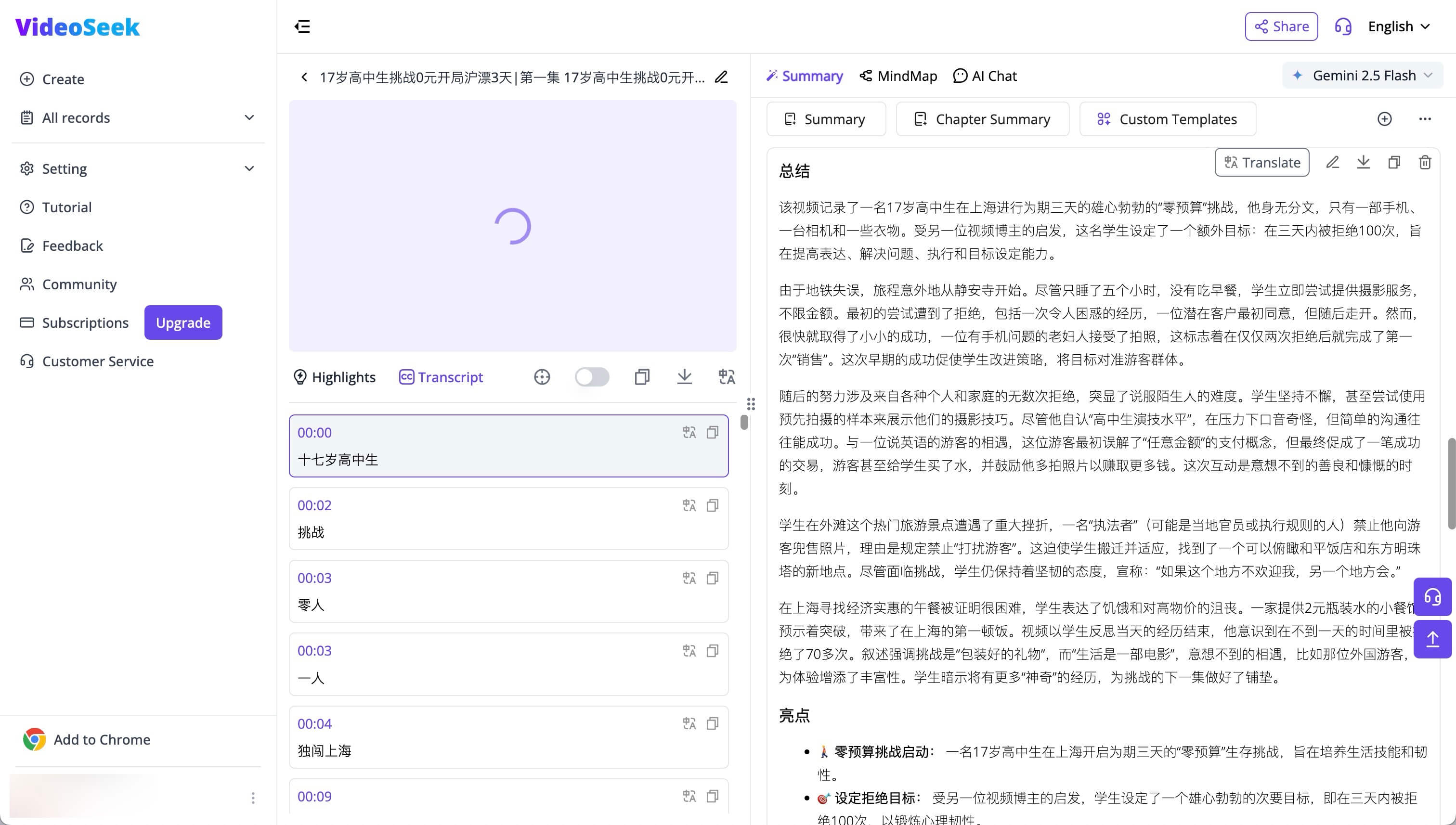Delete the generated summary
Viewport: 1456px width, 825px height.
coord(1426,162)
